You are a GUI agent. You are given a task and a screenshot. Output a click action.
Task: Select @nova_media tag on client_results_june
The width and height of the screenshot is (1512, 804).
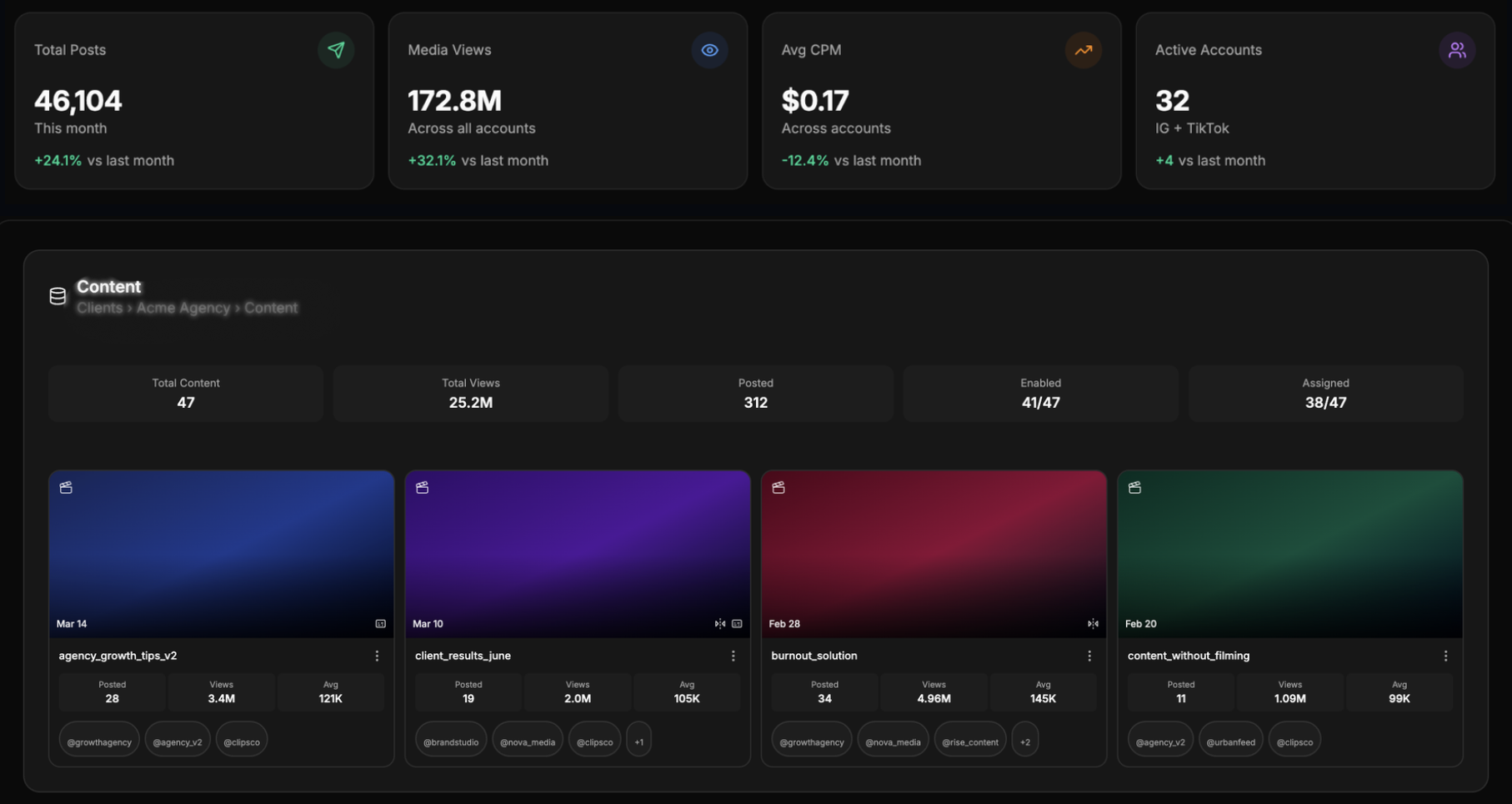coord(528,741)
